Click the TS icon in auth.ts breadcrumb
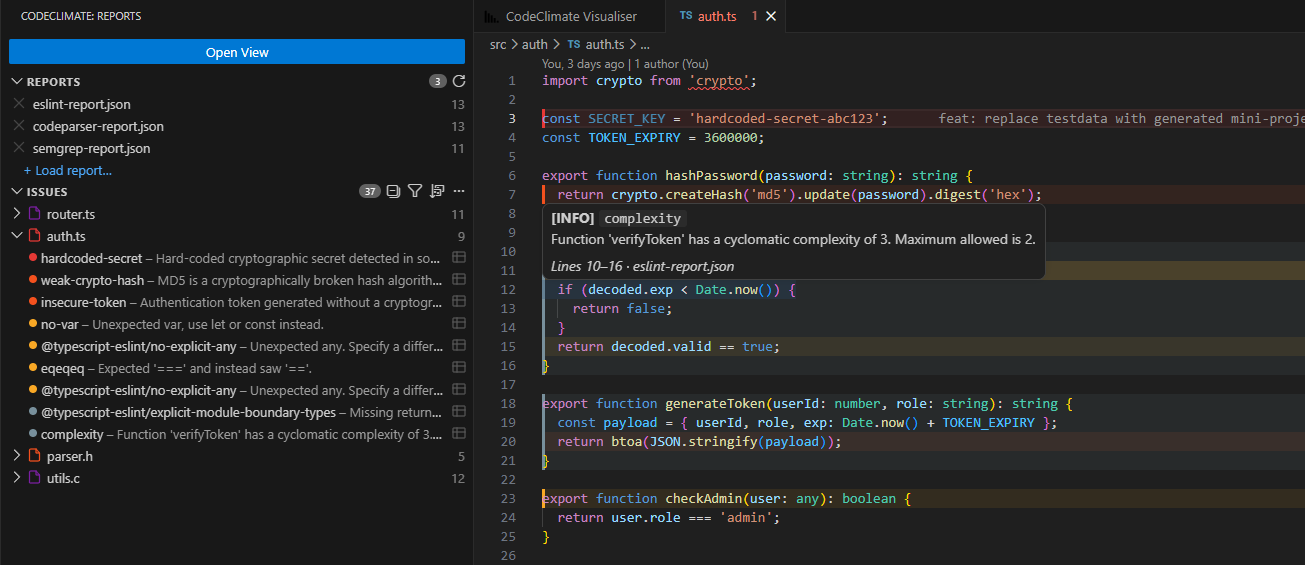Image resolution: width=1305 pixels, height=565 pixels. (x=574, y=44)
